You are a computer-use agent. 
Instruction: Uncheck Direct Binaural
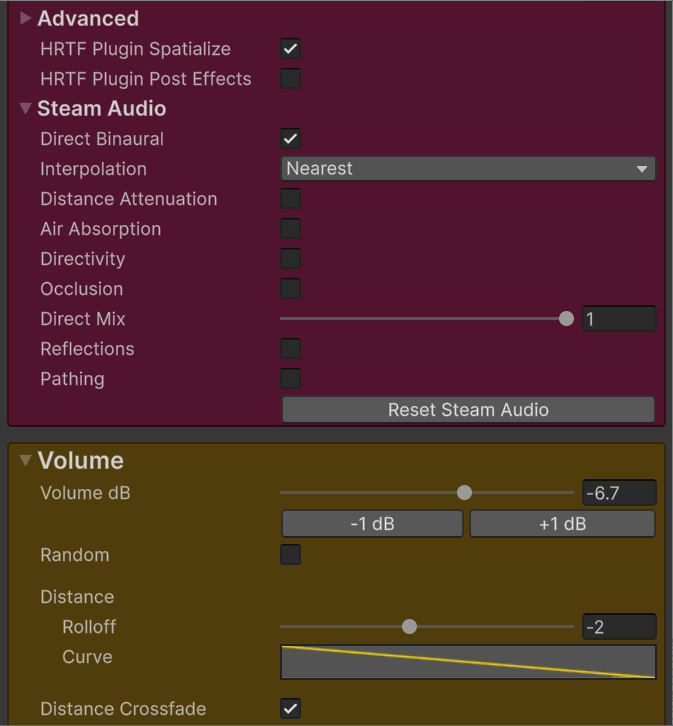(291, 139)
